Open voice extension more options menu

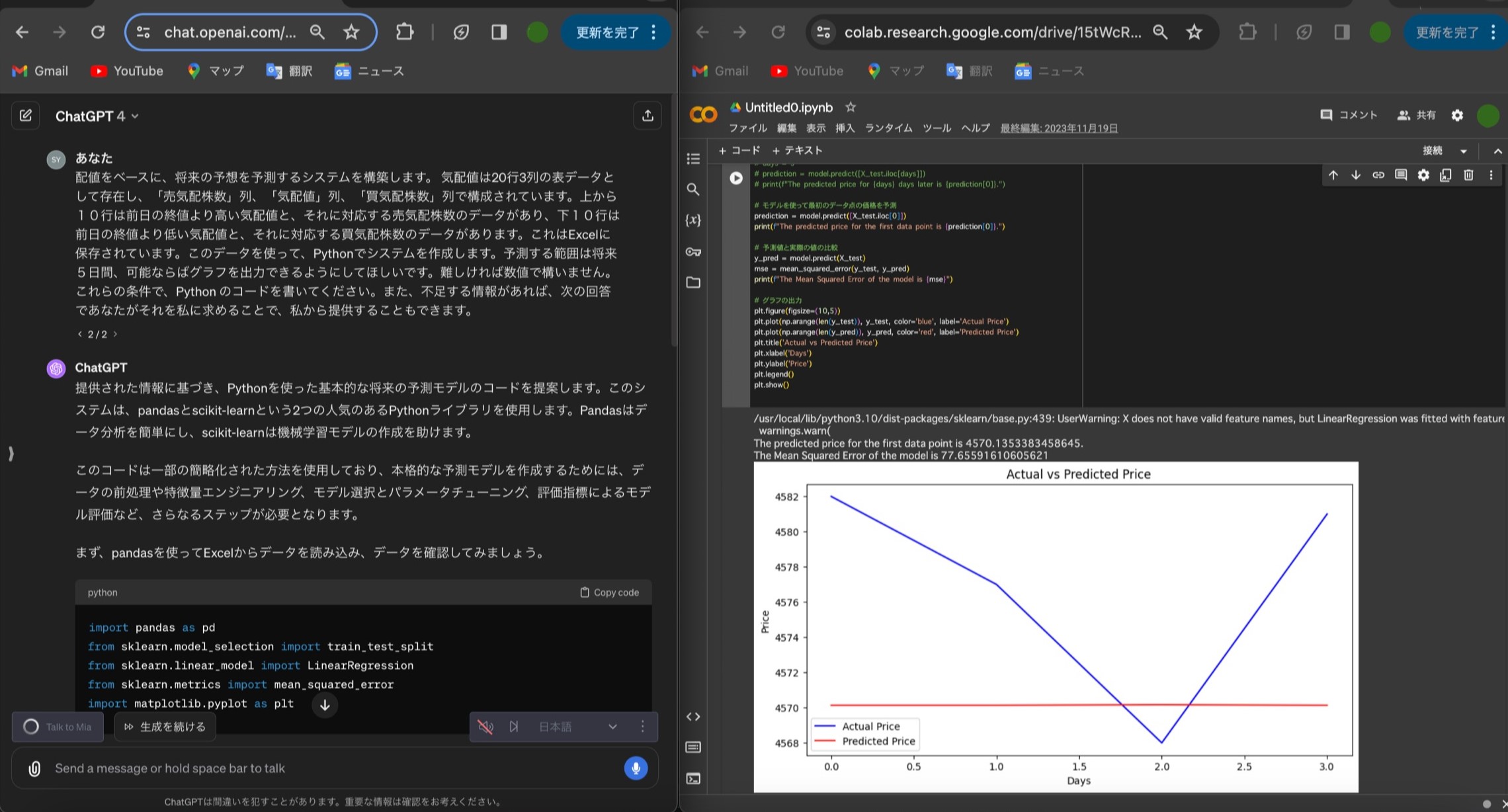pos(642,727)
